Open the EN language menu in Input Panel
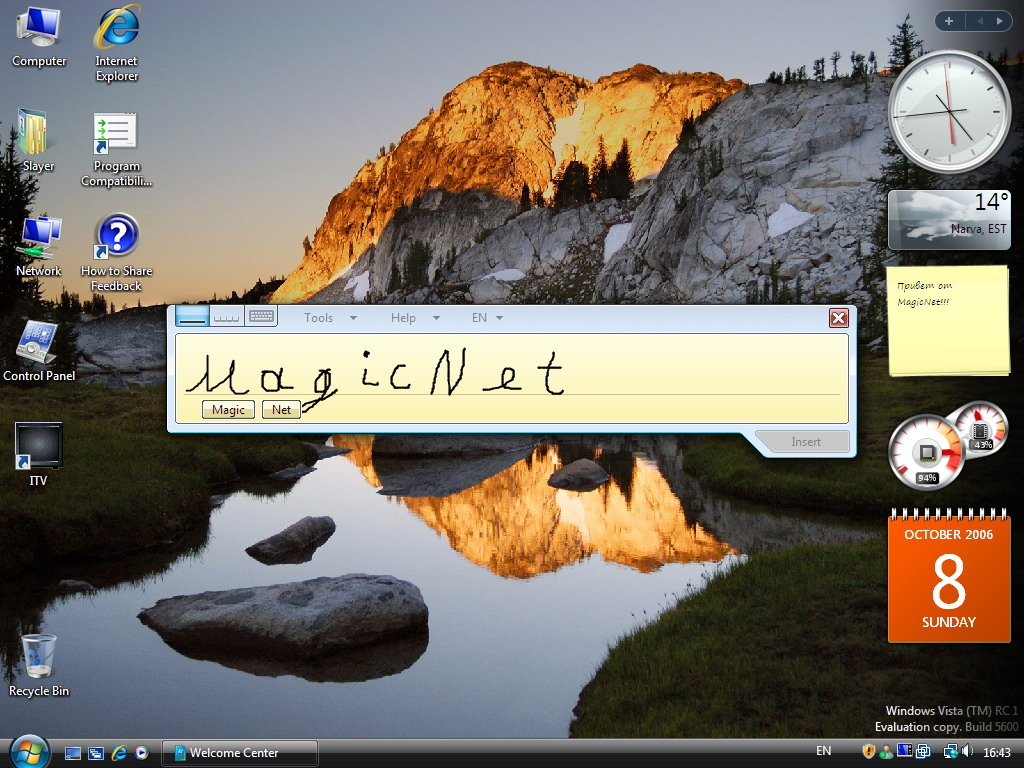 [479, 317]
